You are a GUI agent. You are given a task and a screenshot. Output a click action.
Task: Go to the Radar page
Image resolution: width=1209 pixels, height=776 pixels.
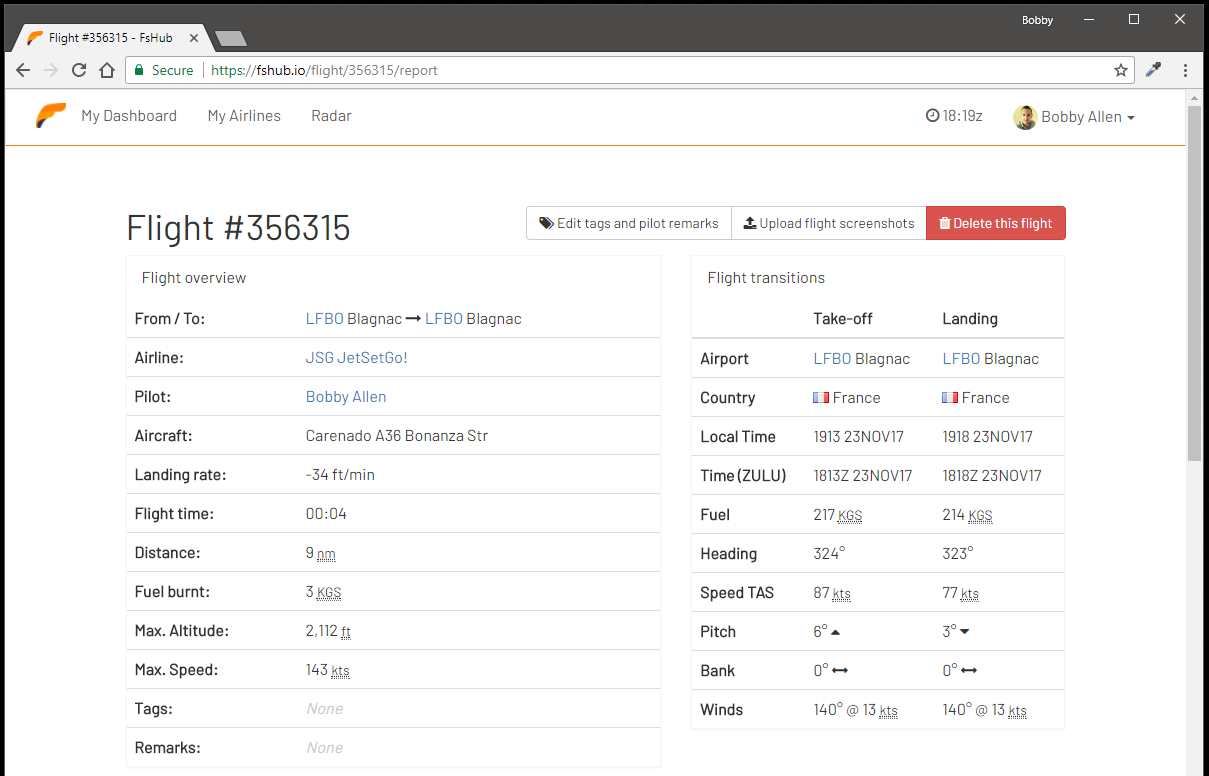point(331,116)
